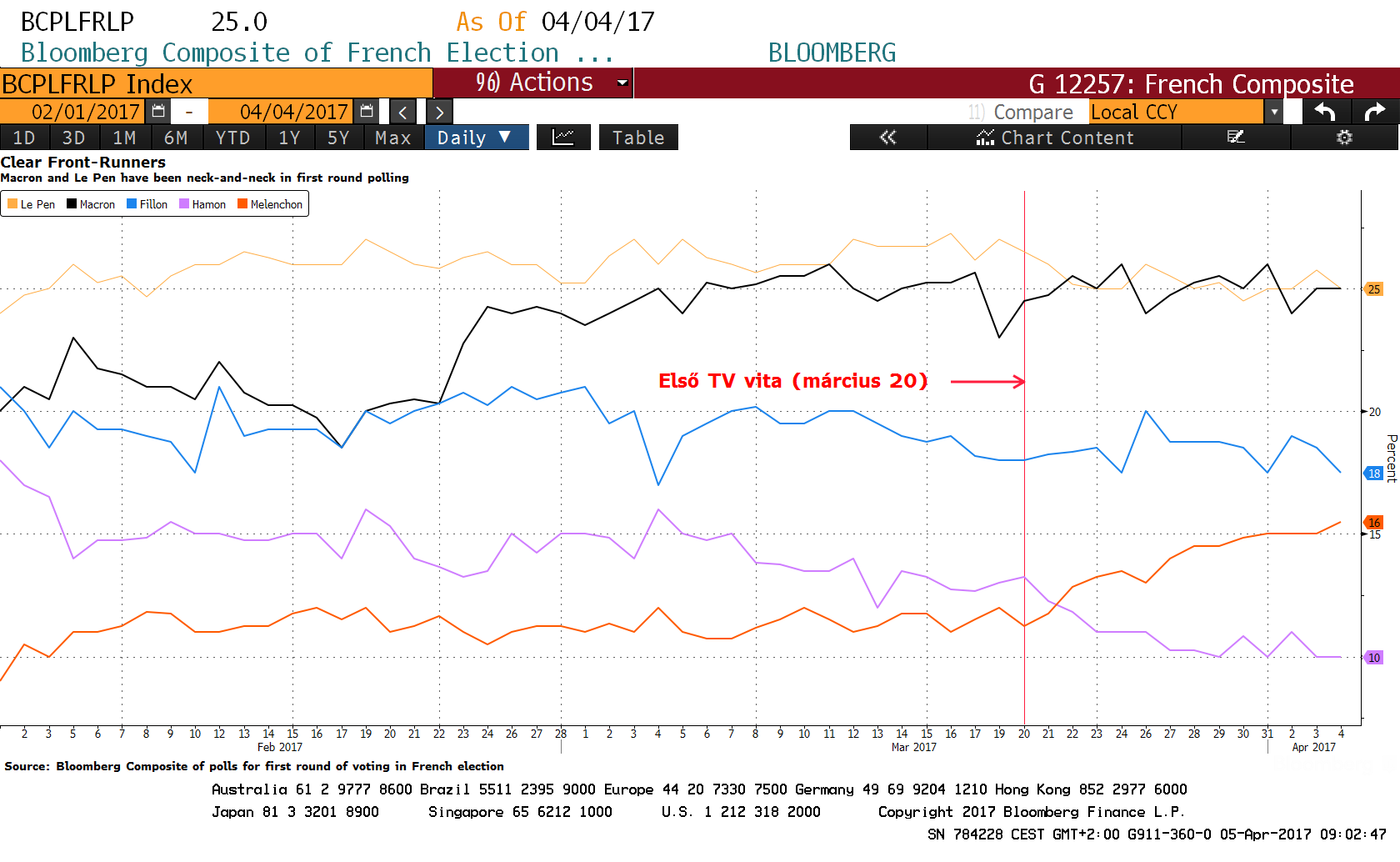Click the G 12257: French Composite title
Screen dimensions: 1400x862
click(1191, 83)
